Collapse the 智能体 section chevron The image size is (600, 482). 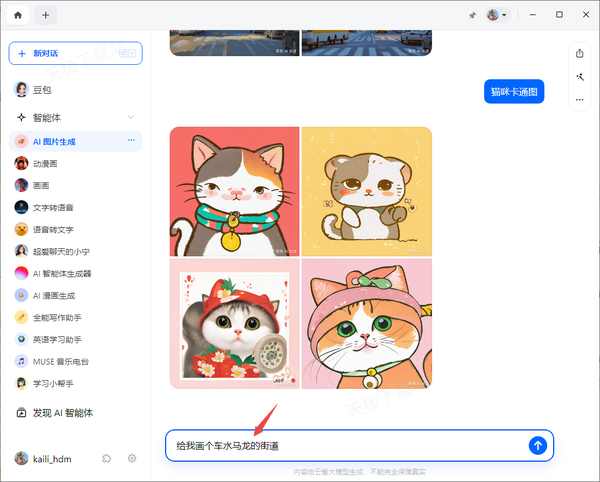(x=131, y=117)
